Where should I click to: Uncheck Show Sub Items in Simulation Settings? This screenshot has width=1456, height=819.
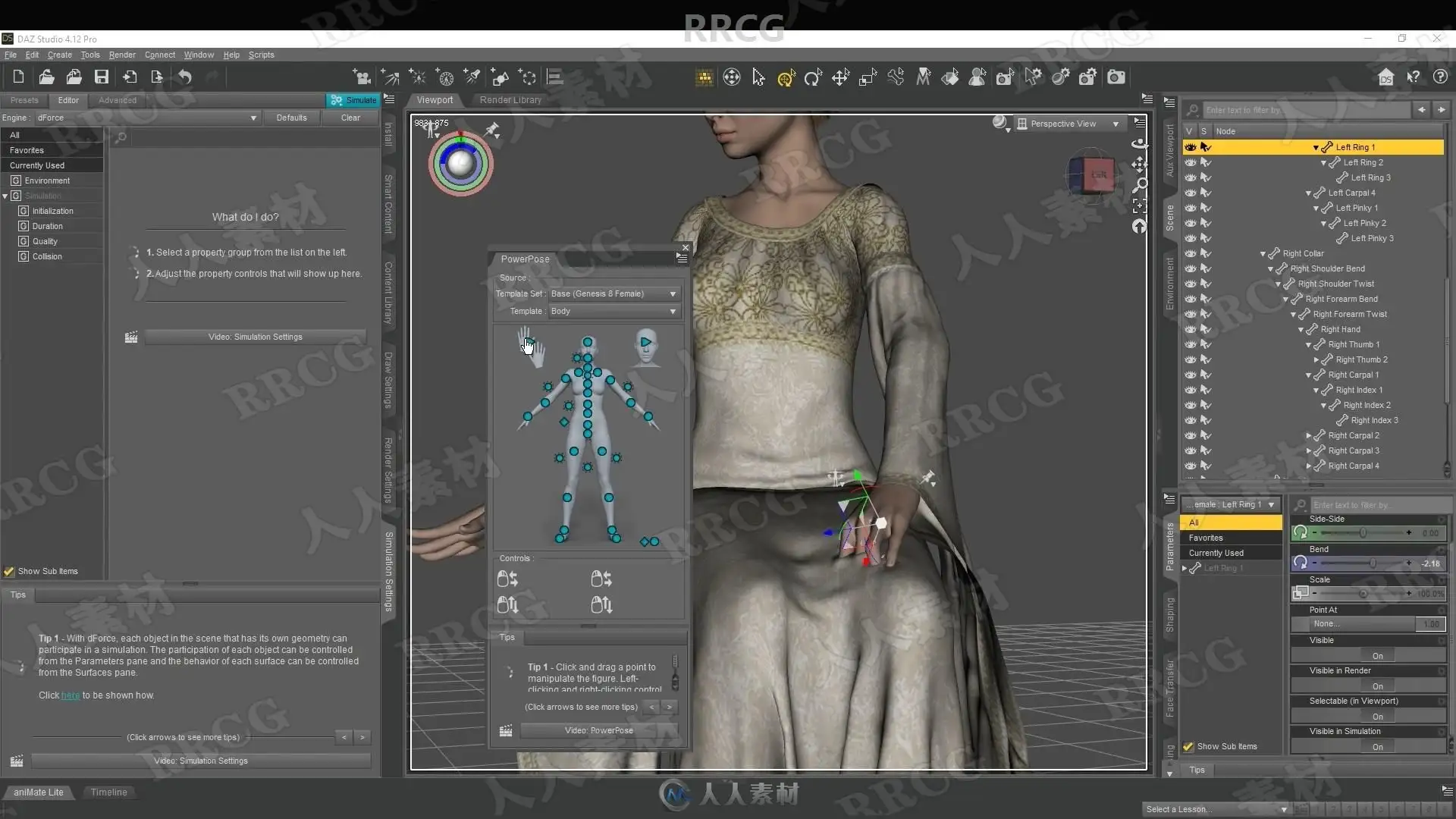pyautogui.click(x=10, y=571)
